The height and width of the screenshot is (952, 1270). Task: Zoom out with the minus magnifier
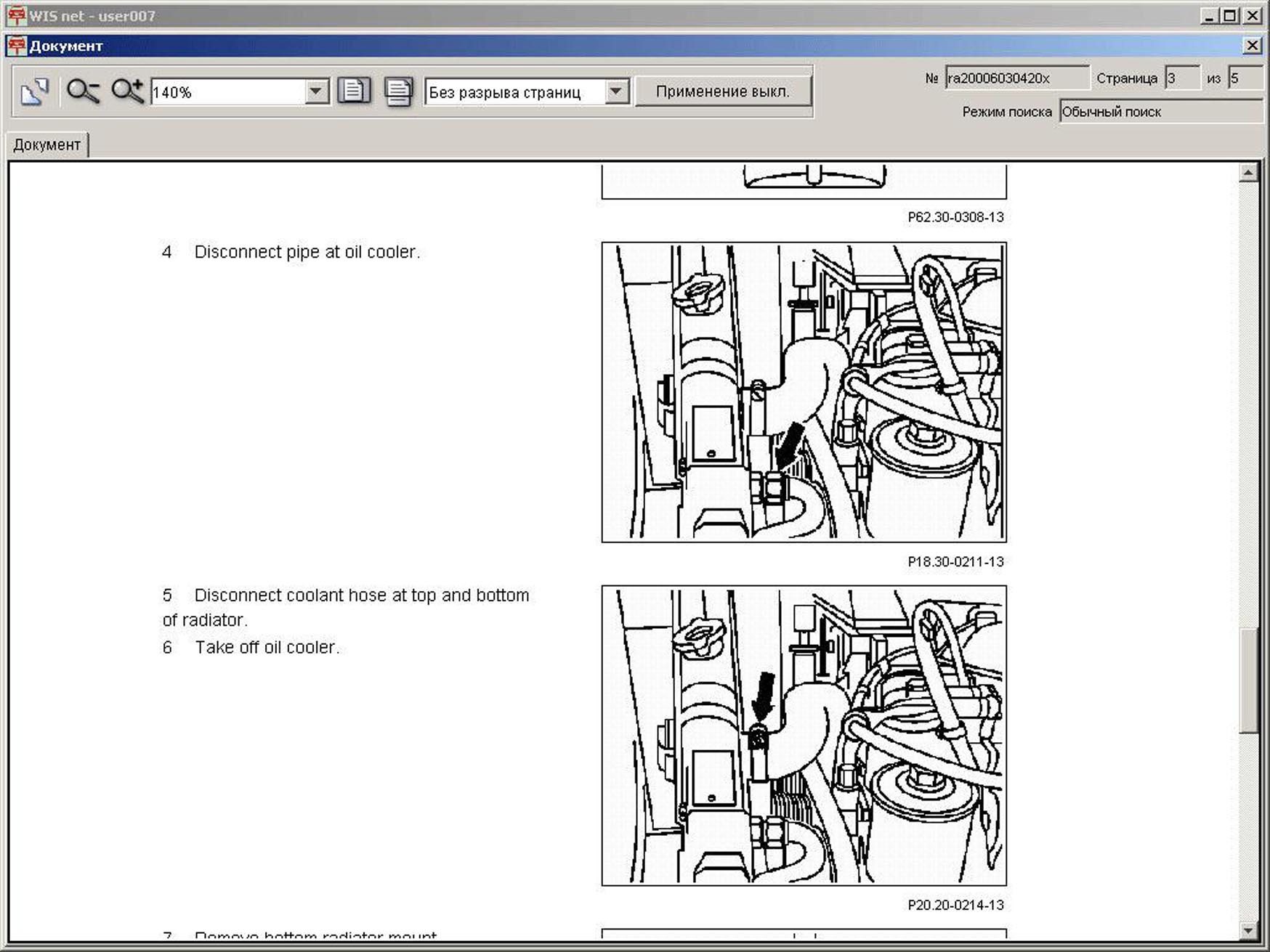tap(82, 91)
